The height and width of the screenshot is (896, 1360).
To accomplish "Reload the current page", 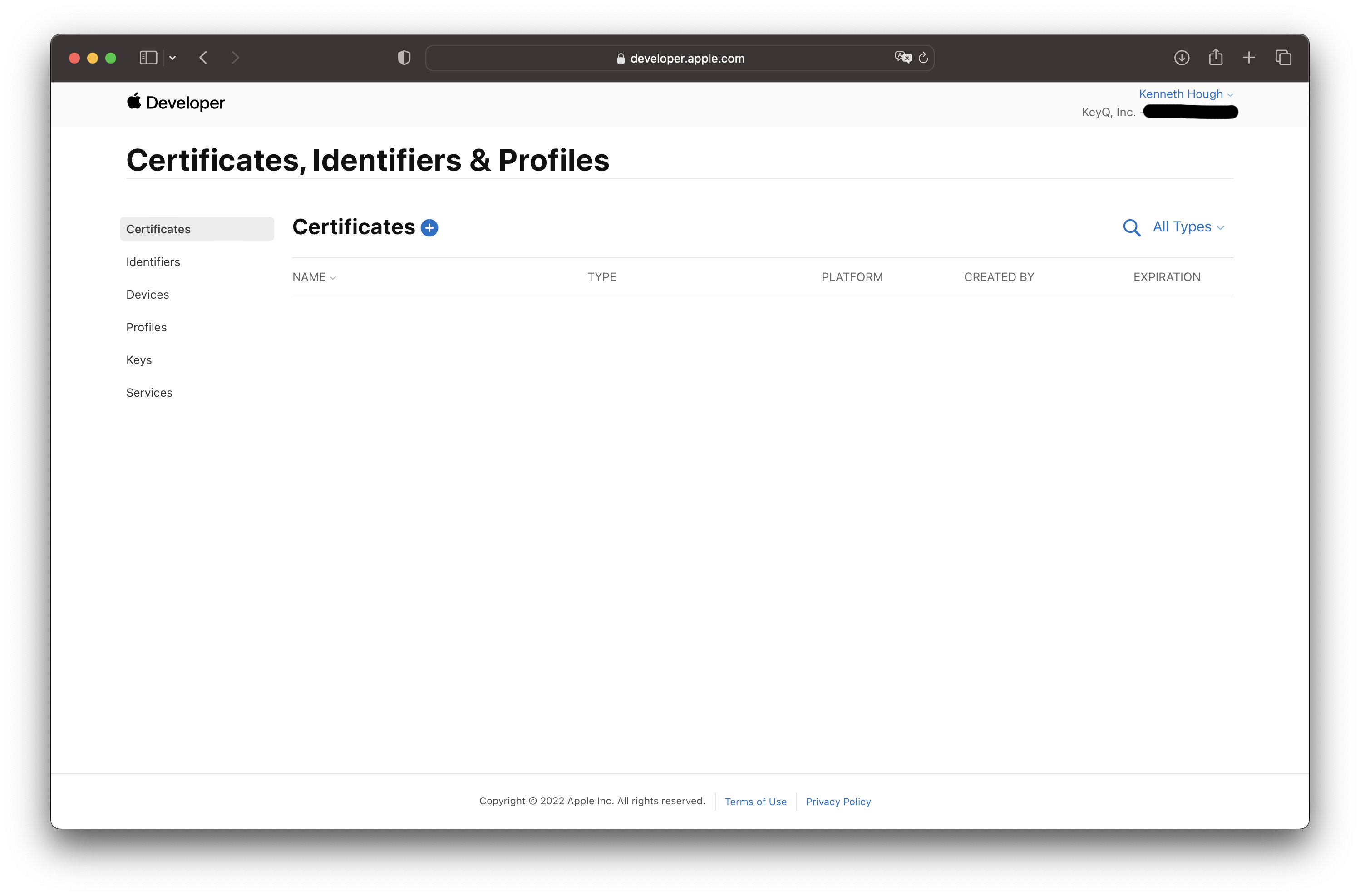I will (924, 58).
